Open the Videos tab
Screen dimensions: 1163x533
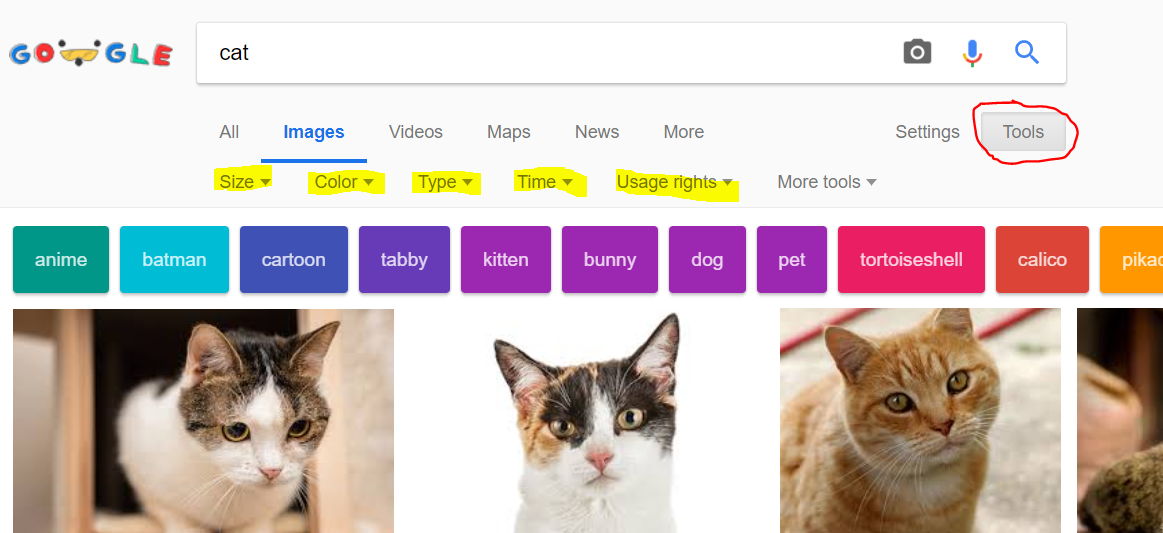click(415, 132)
